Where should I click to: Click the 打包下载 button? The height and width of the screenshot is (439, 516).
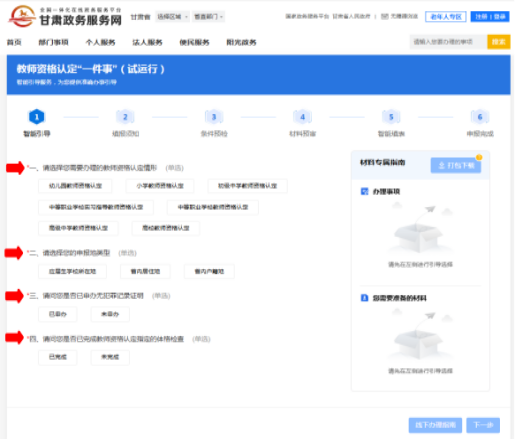[456, 165]
